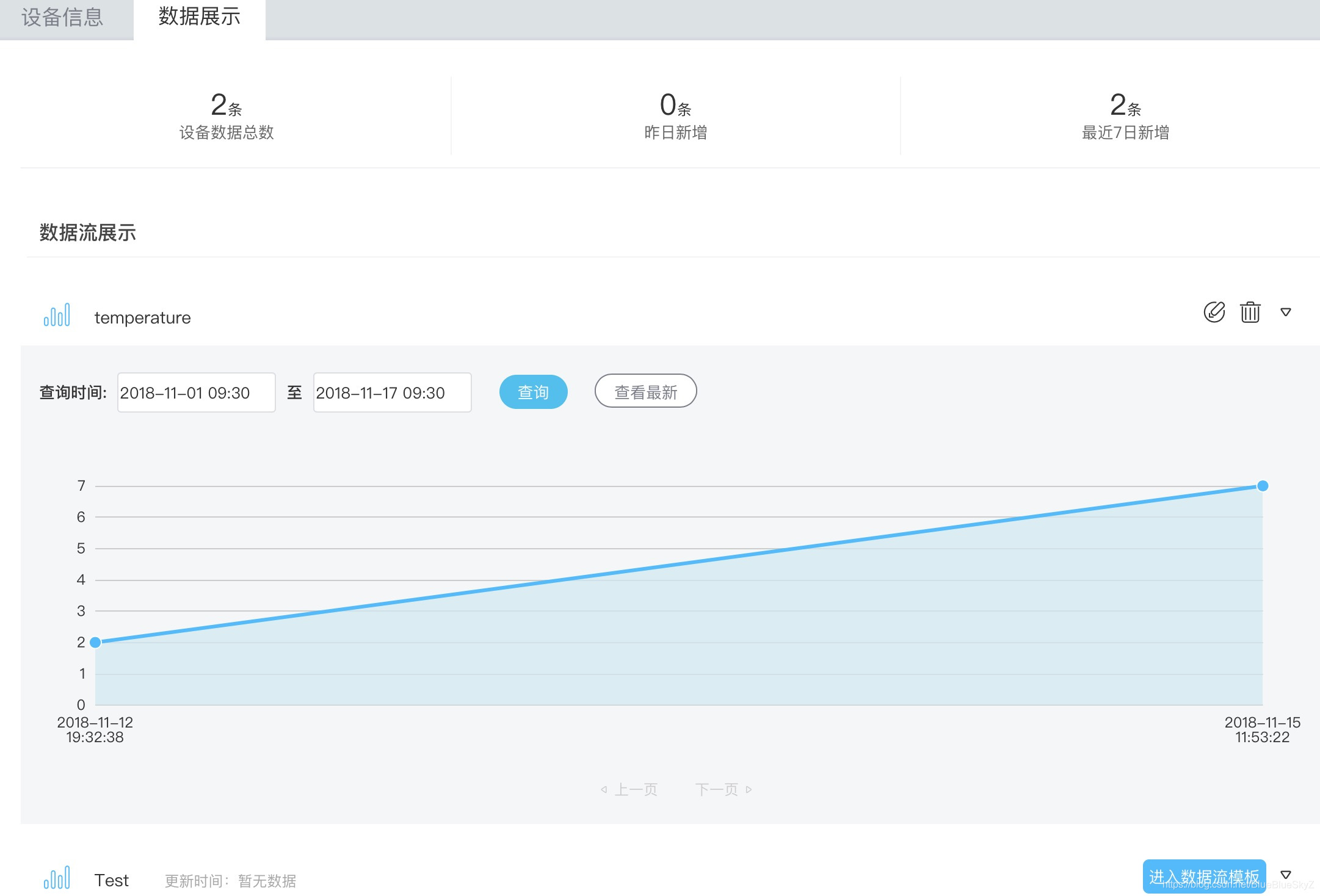Select the 数据展示 tab
The height and width of the screenshot is (896, 1320).
[199, 17]
